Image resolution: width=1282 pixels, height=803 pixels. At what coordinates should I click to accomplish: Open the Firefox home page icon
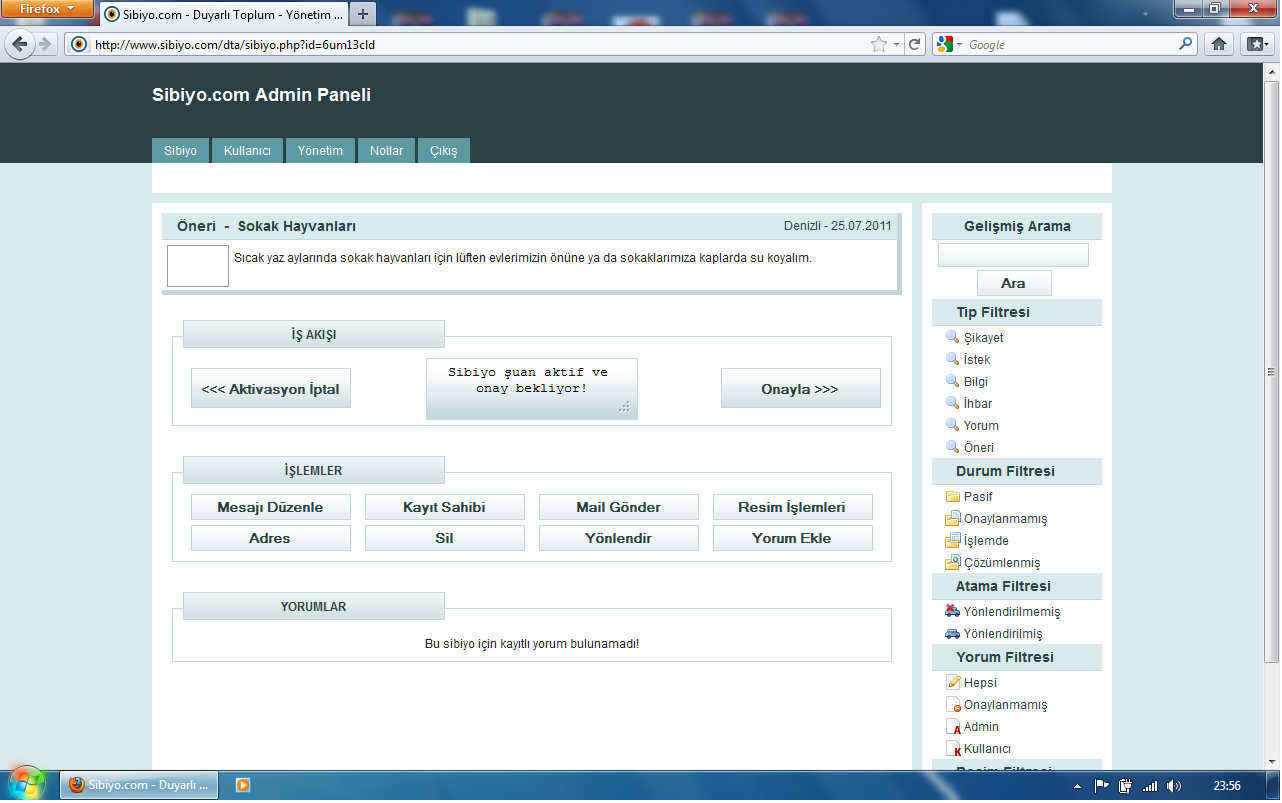(x=1219, y=44)
